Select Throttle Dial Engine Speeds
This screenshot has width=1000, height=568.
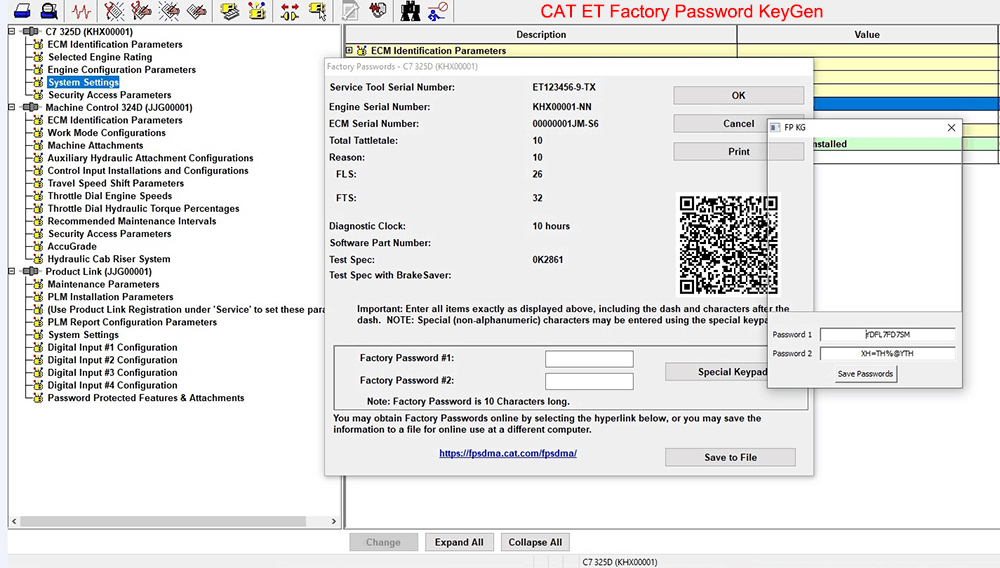110,196
